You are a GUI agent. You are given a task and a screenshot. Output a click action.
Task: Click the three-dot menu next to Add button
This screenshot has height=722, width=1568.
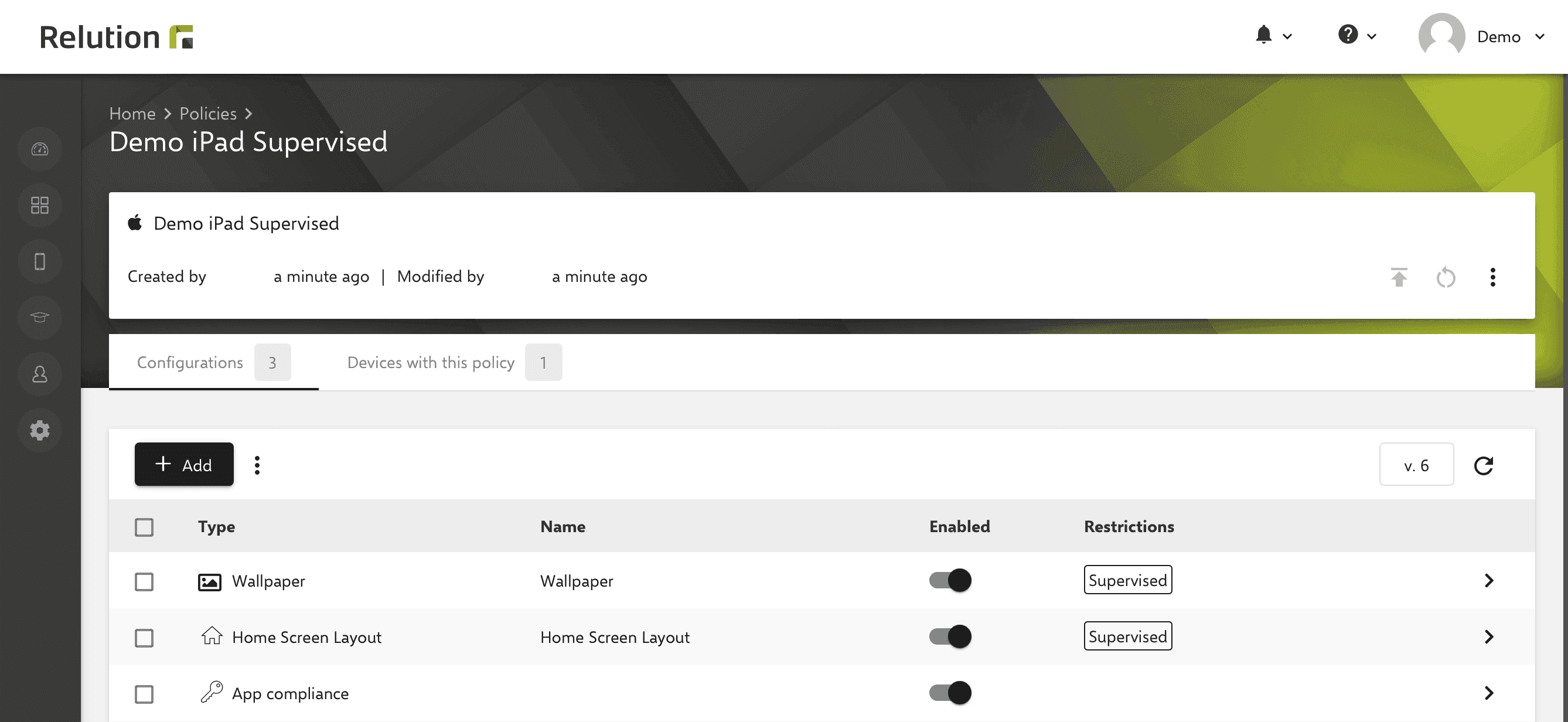(x=257, y=464)
